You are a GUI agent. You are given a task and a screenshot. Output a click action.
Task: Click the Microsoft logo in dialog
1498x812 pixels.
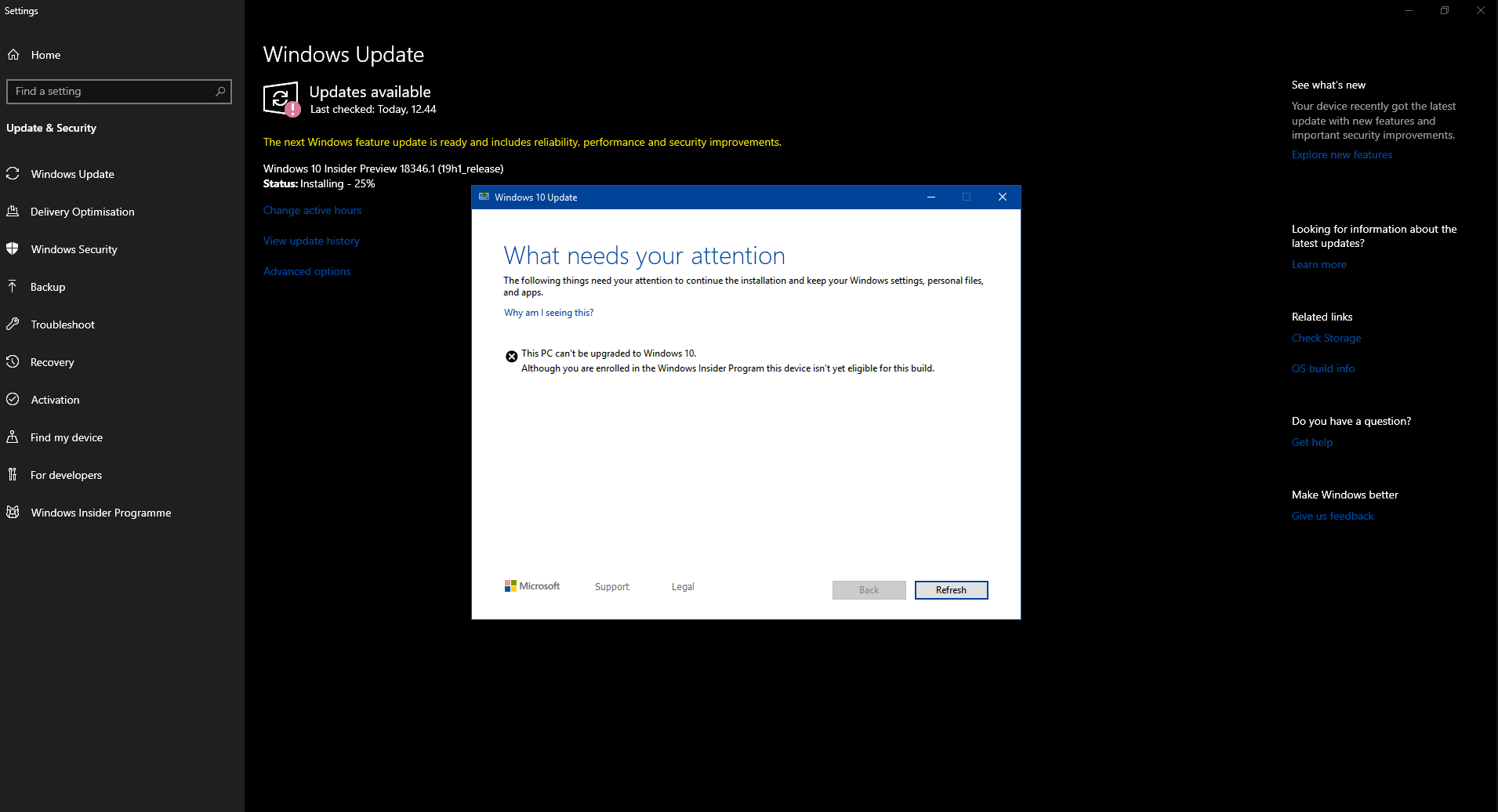tap(532, 586)
